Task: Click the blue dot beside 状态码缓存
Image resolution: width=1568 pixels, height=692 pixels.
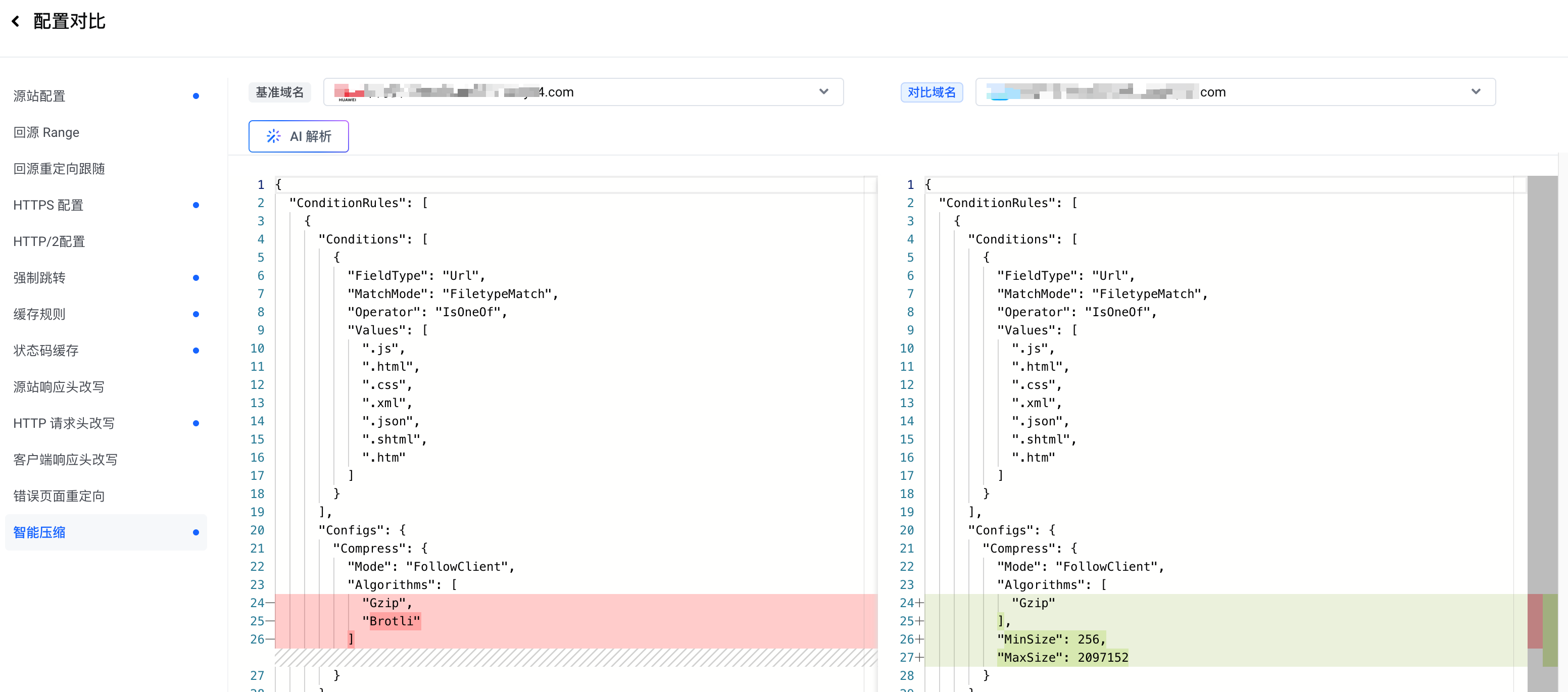Action: [x=195, y=351]
